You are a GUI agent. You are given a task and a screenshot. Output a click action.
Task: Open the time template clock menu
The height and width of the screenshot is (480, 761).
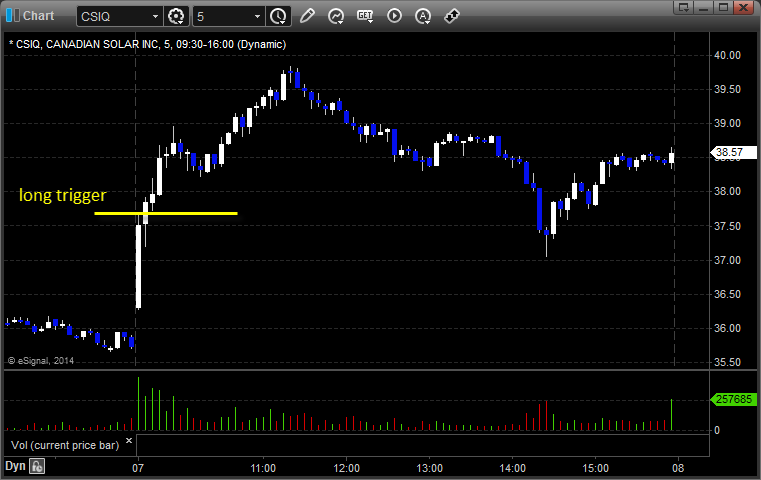(x=279, y=17)
